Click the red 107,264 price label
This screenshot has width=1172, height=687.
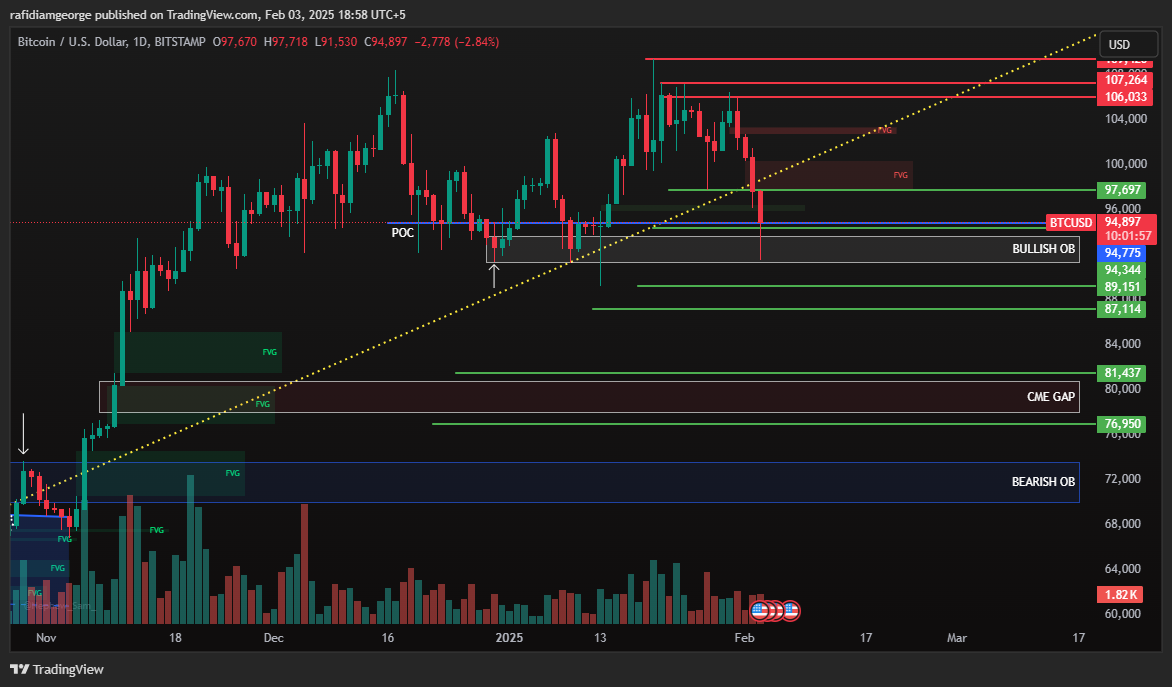(1125, 80)
